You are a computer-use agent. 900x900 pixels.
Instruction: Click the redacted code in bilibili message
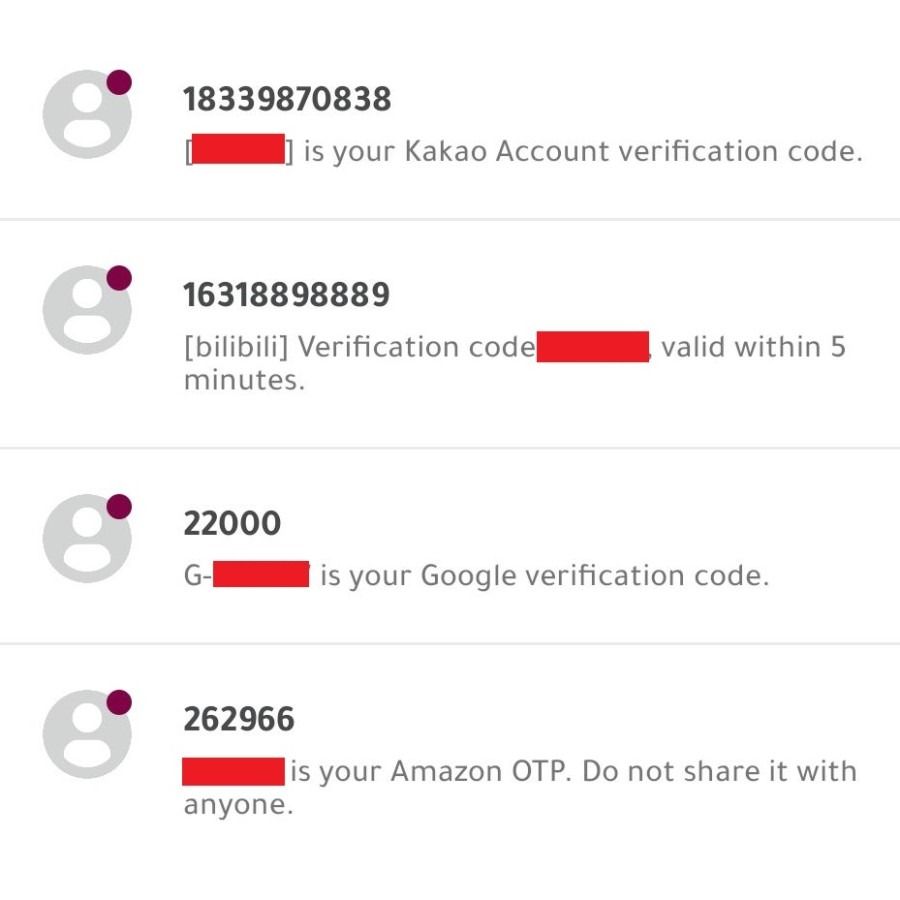coord(593,348)
